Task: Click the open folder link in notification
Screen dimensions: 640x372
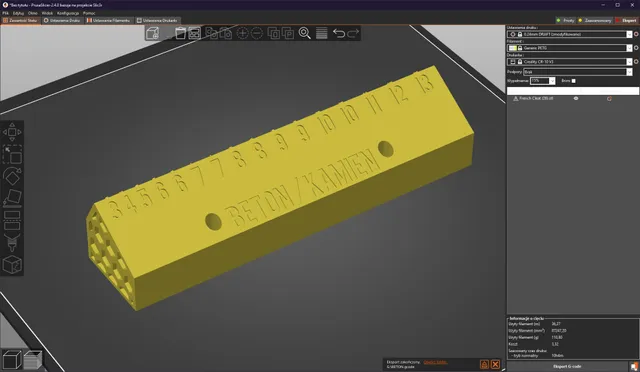Action: (x=435, y=362)
